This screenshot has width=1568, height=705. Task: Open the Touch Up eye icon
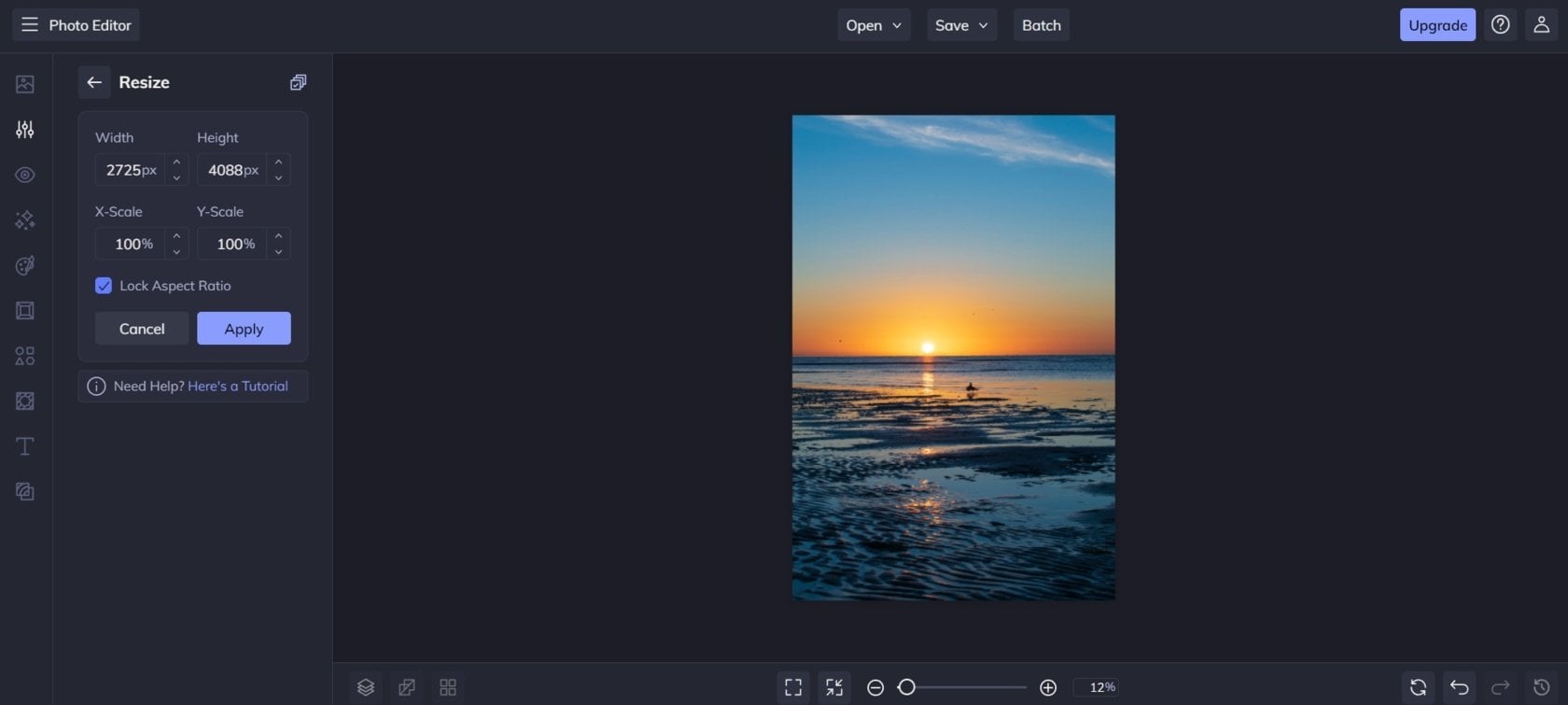[25, 175]
